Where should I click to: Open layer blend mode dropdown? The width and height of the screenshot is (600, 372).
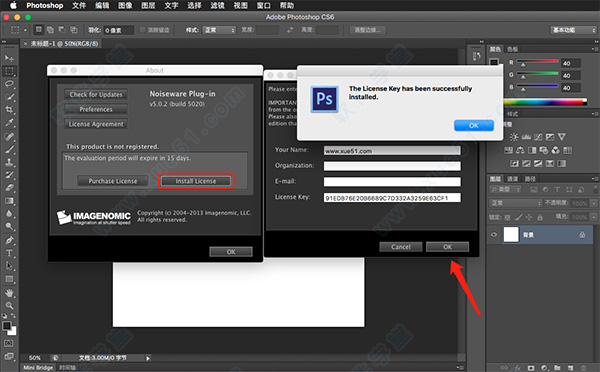tap(515, 203)
